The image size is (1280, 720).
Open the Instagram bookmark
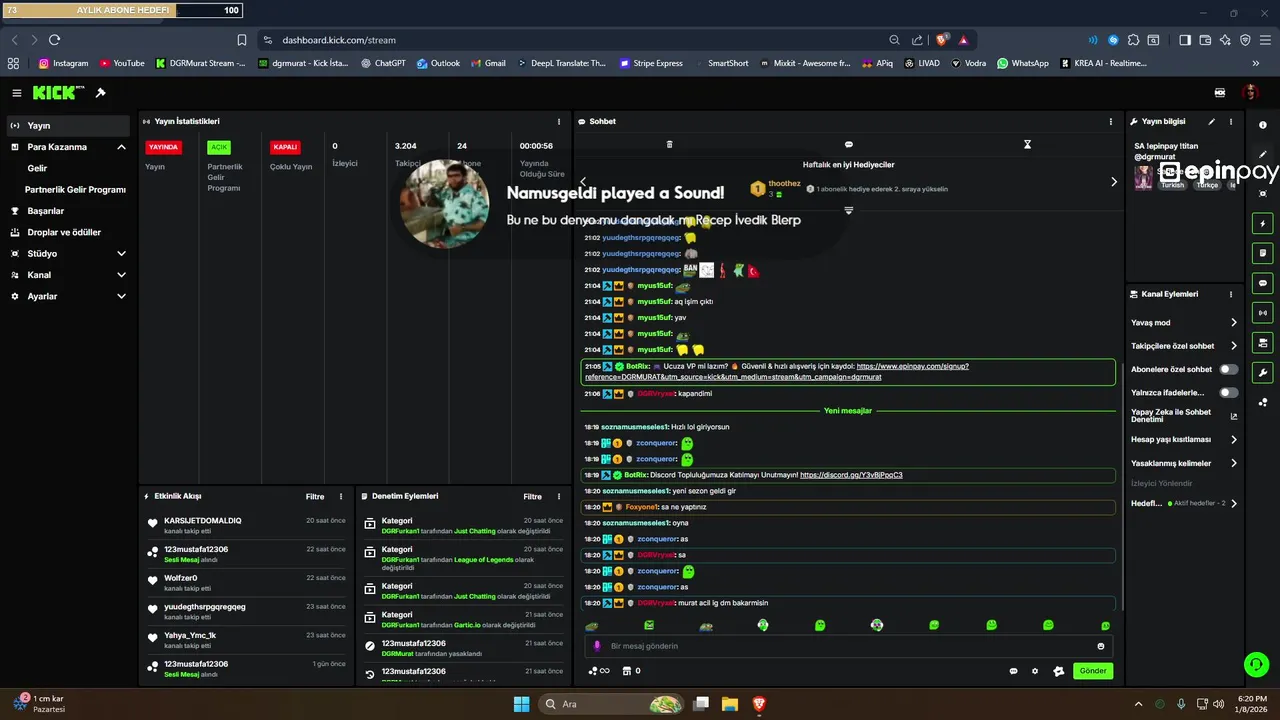(63, 63)
